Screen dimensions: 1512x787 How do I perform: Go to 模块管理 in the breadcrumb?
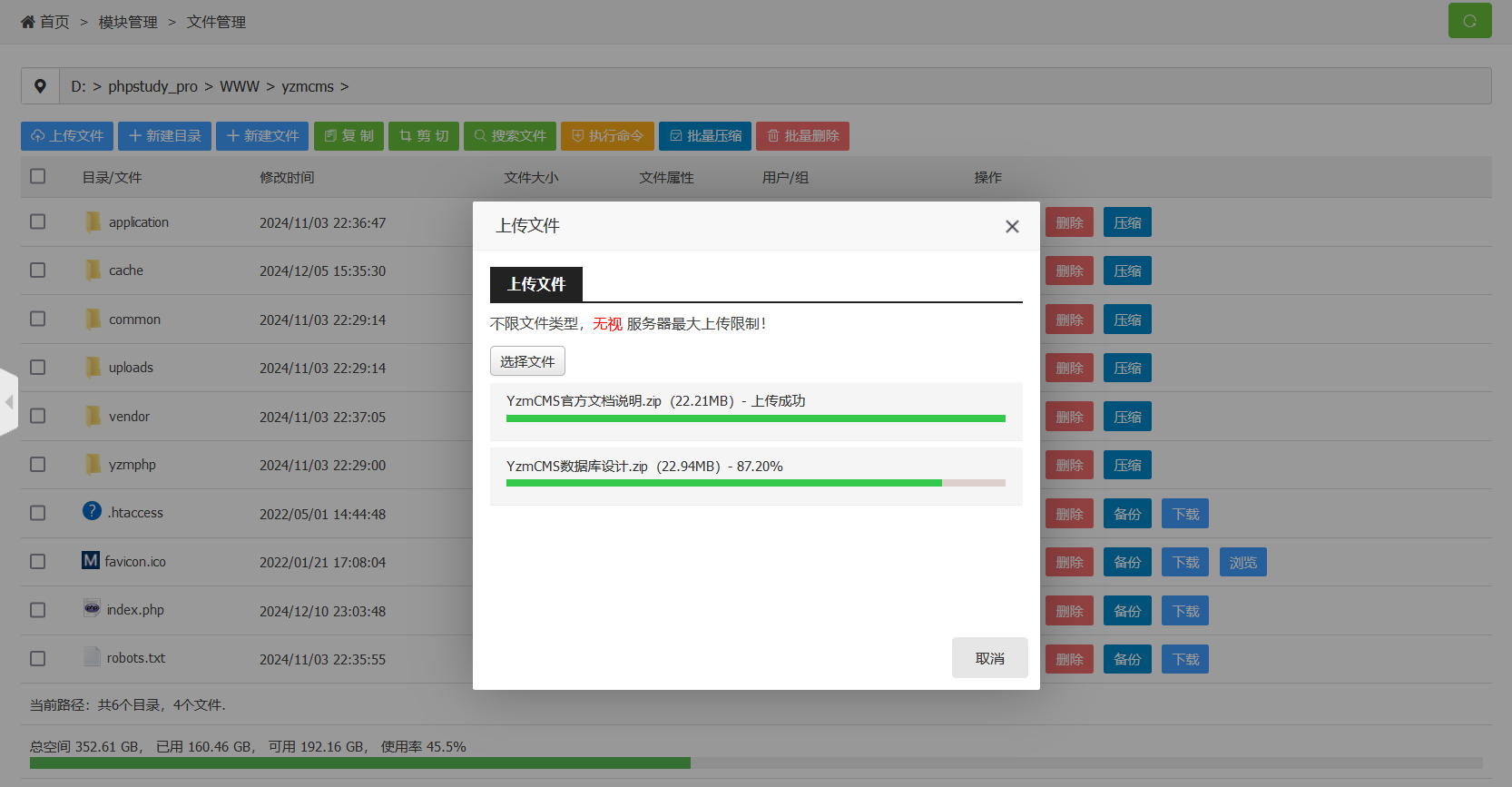pos(128,22)
